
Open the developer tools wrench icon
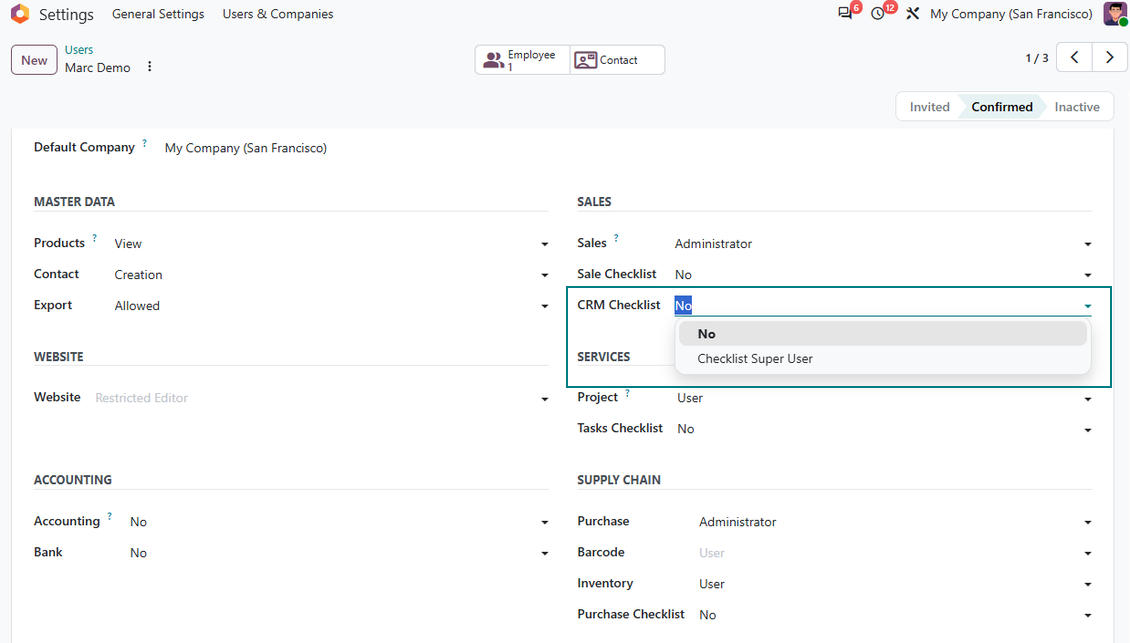[912, 14]
